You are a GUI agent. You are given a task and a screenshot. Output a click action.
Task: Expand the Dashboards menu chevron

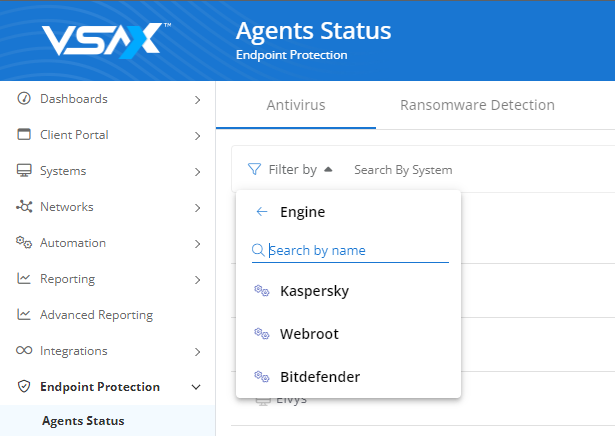[197, 100]
